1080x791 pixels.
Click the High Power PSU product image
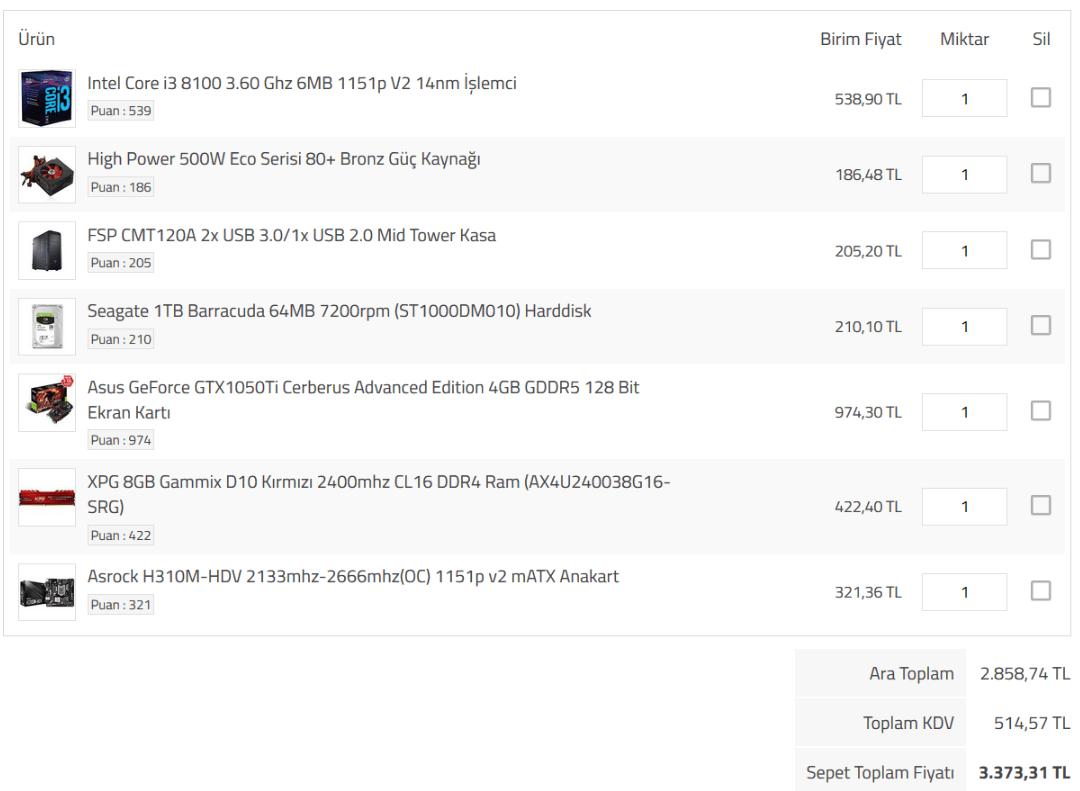47,174
